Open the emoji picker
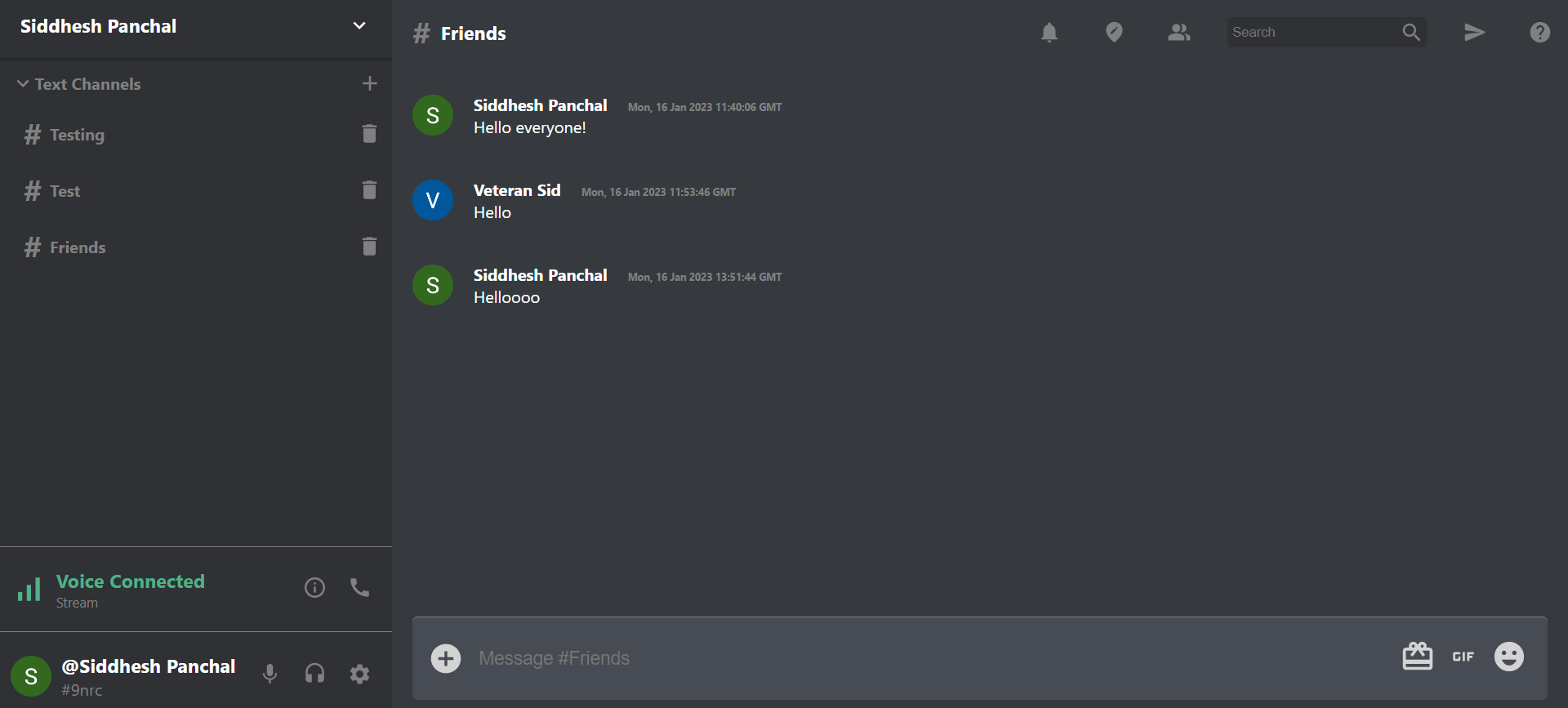Viewport: 1568px width, 708px height. (x=1509, y=657)
